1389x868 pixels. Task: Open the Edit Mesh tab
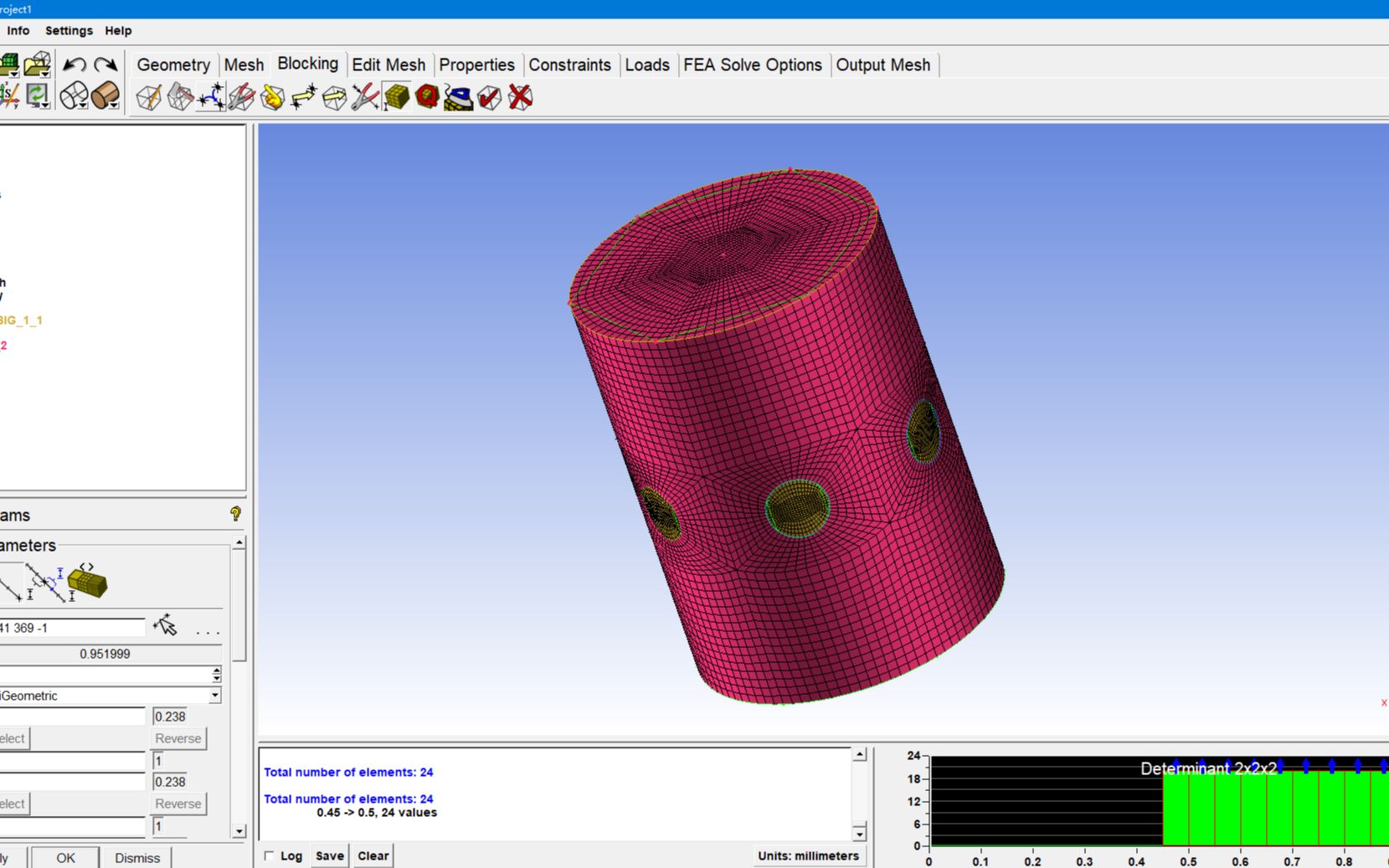click(x=388, y=64)
